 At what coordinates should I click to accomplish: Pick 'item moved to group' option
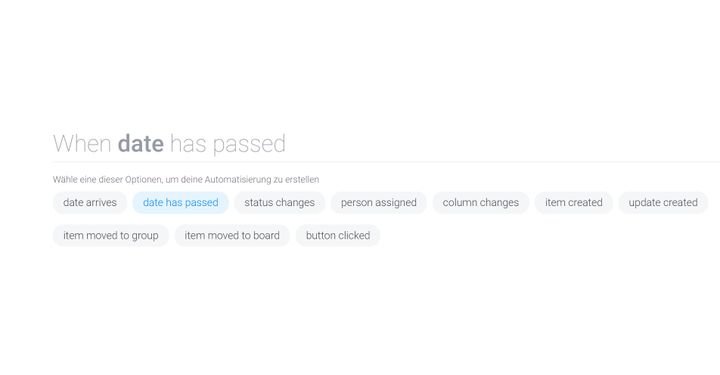pos(111,235)
